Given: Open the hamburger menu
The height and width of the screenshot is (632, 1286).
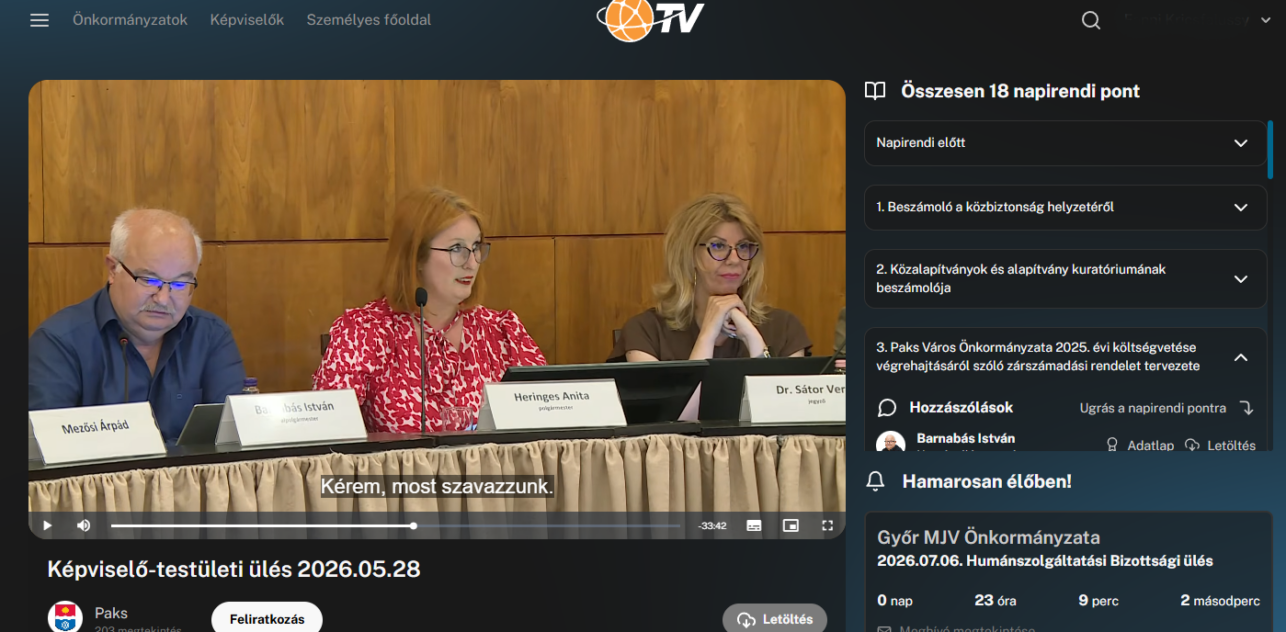Looking at the screenshot, I should point(39,20).
